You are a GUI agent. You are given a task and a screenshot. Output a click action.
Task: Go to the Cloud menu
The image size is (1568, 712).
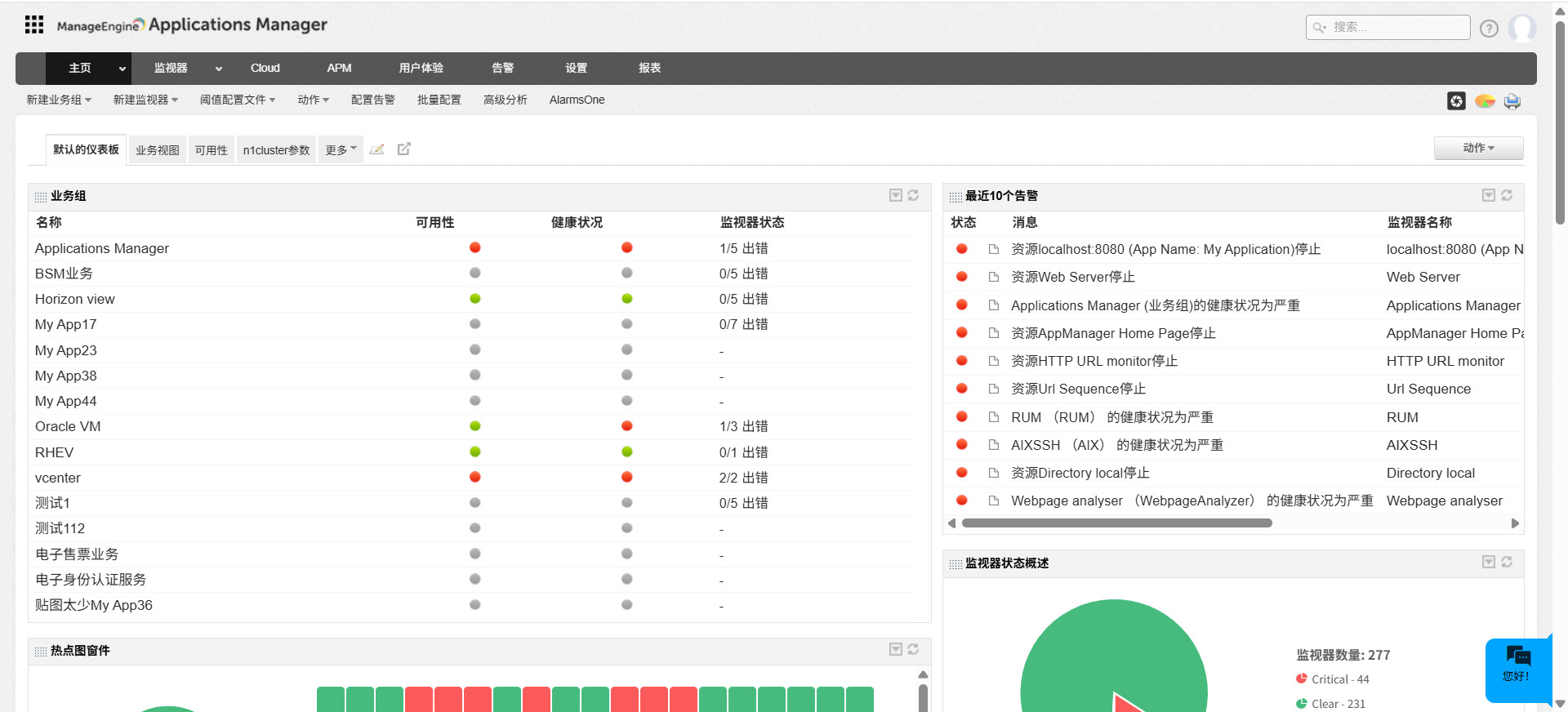[265, 68]
